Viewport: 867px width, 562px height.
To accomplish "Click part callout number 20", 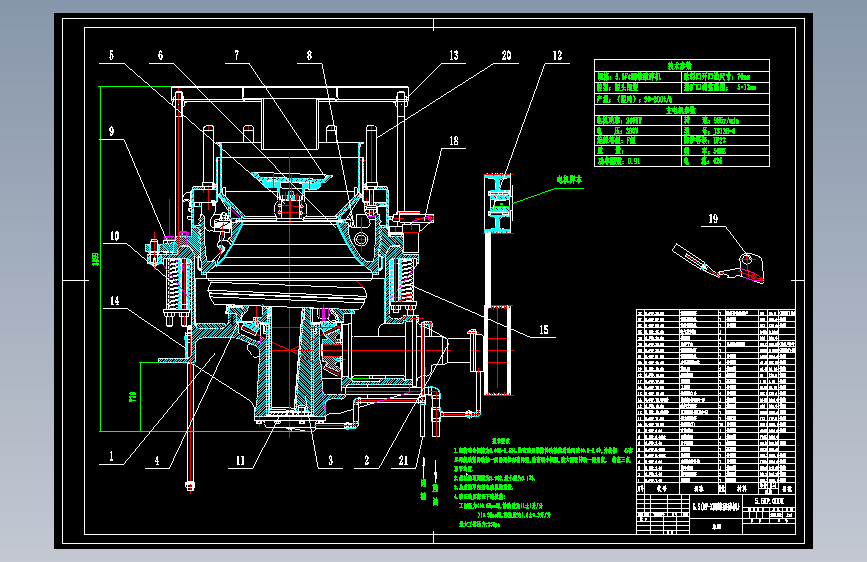I will click(x=506, y=55).
